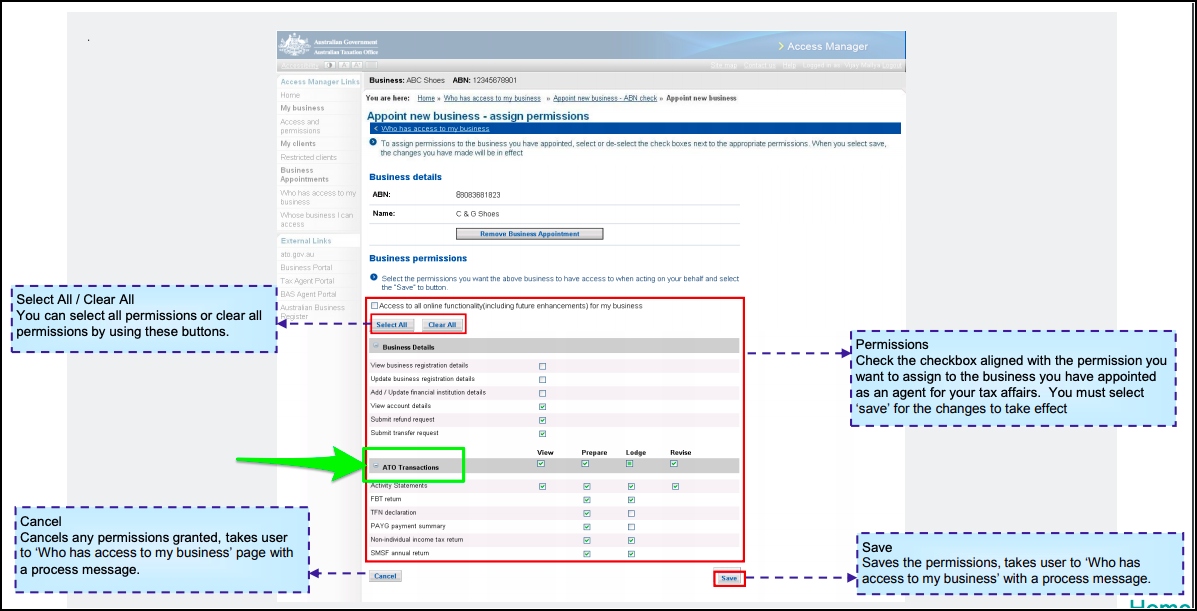
Task: Tick Lodge checkbox for TFN declaration
Action: click(x=631, y=513)
